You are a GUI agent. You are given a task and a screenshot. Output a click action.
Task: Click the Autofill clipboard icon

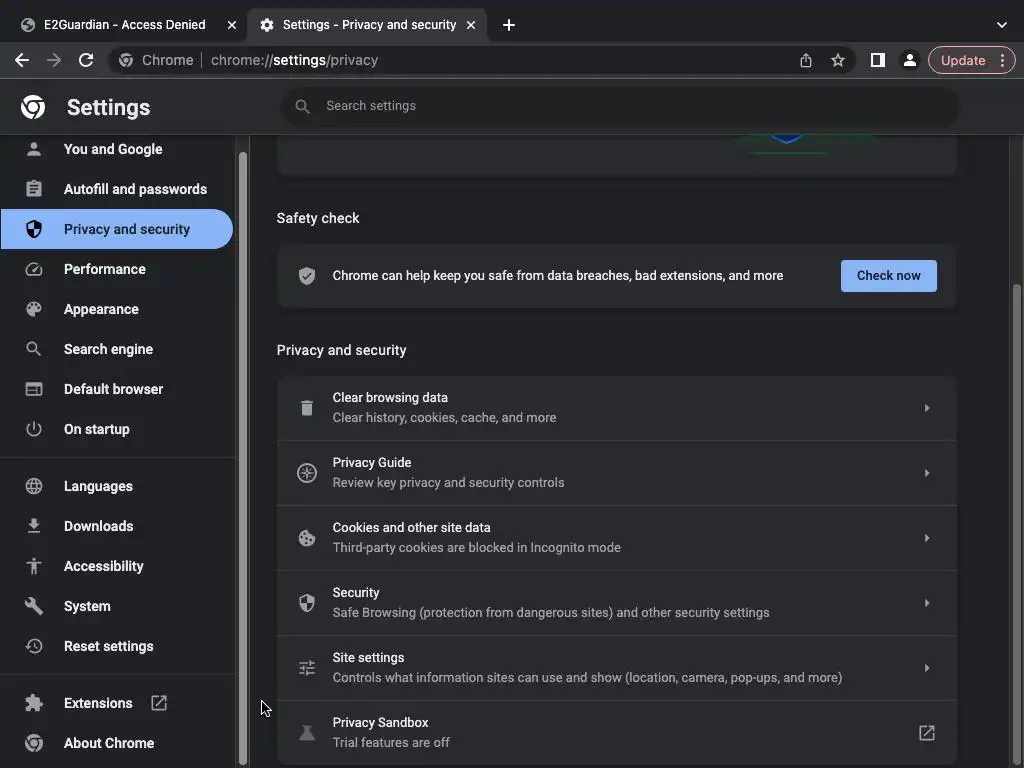click(x=34, y=189)
